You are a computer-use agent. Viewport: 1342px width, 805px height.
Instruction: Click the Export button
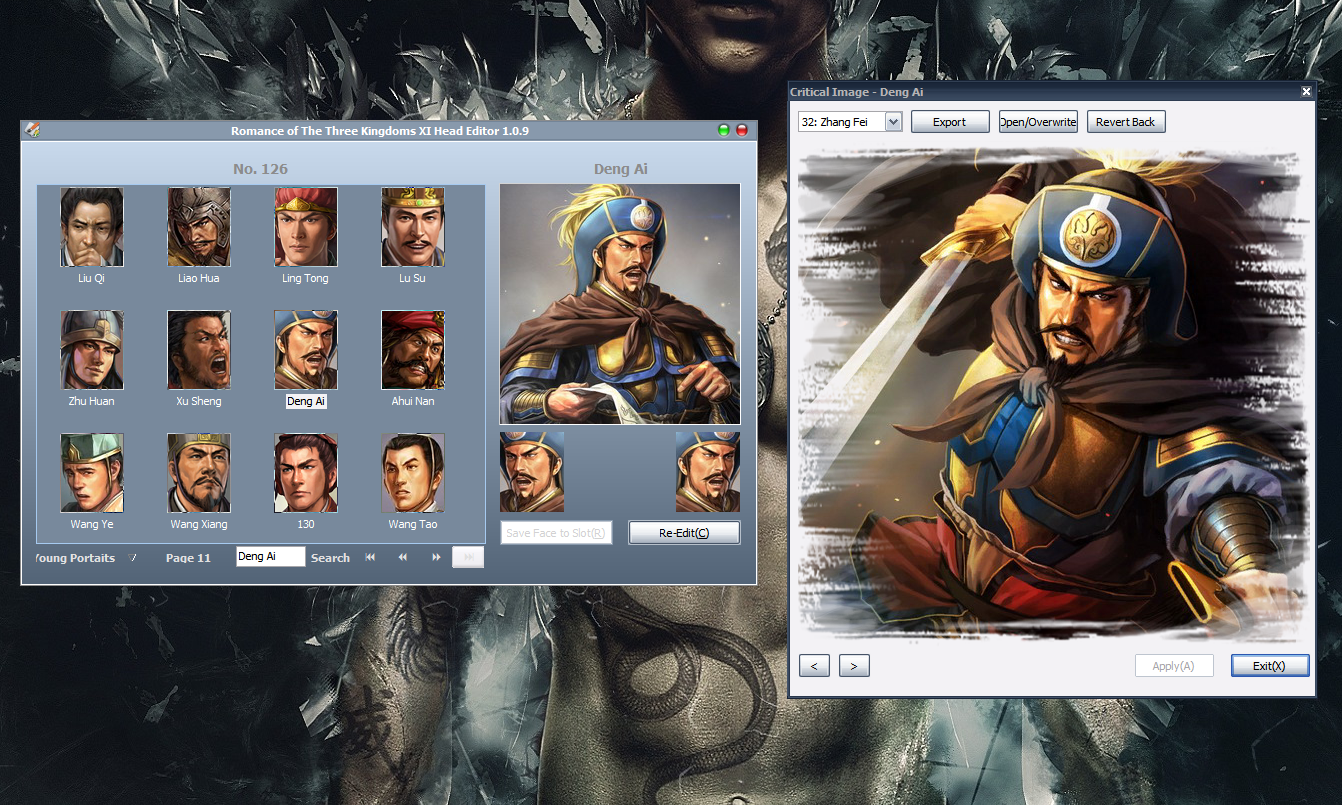[x=950, y=122]
